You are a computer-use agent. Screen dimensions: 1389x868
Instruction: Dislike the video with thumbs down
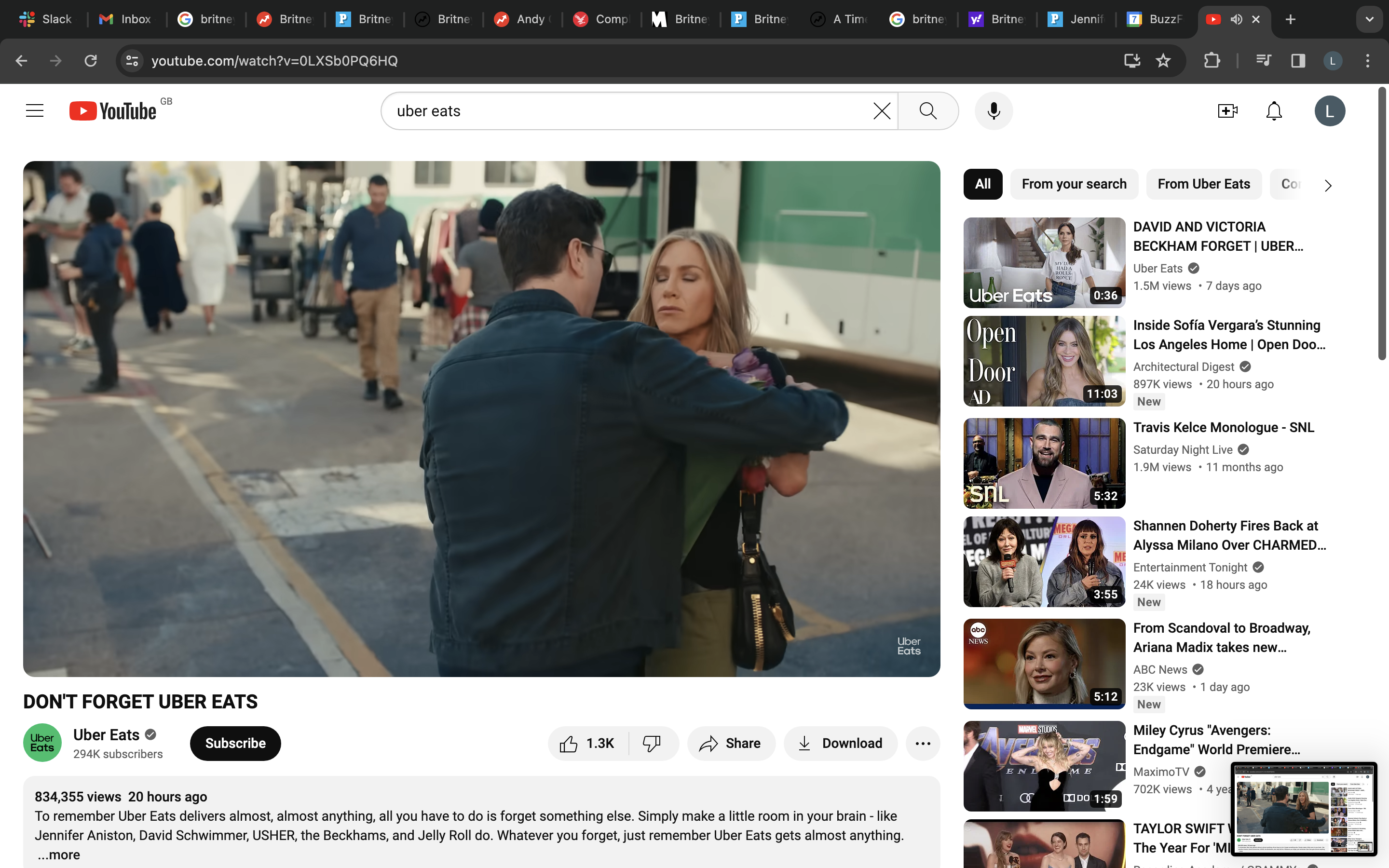point(653,744)
